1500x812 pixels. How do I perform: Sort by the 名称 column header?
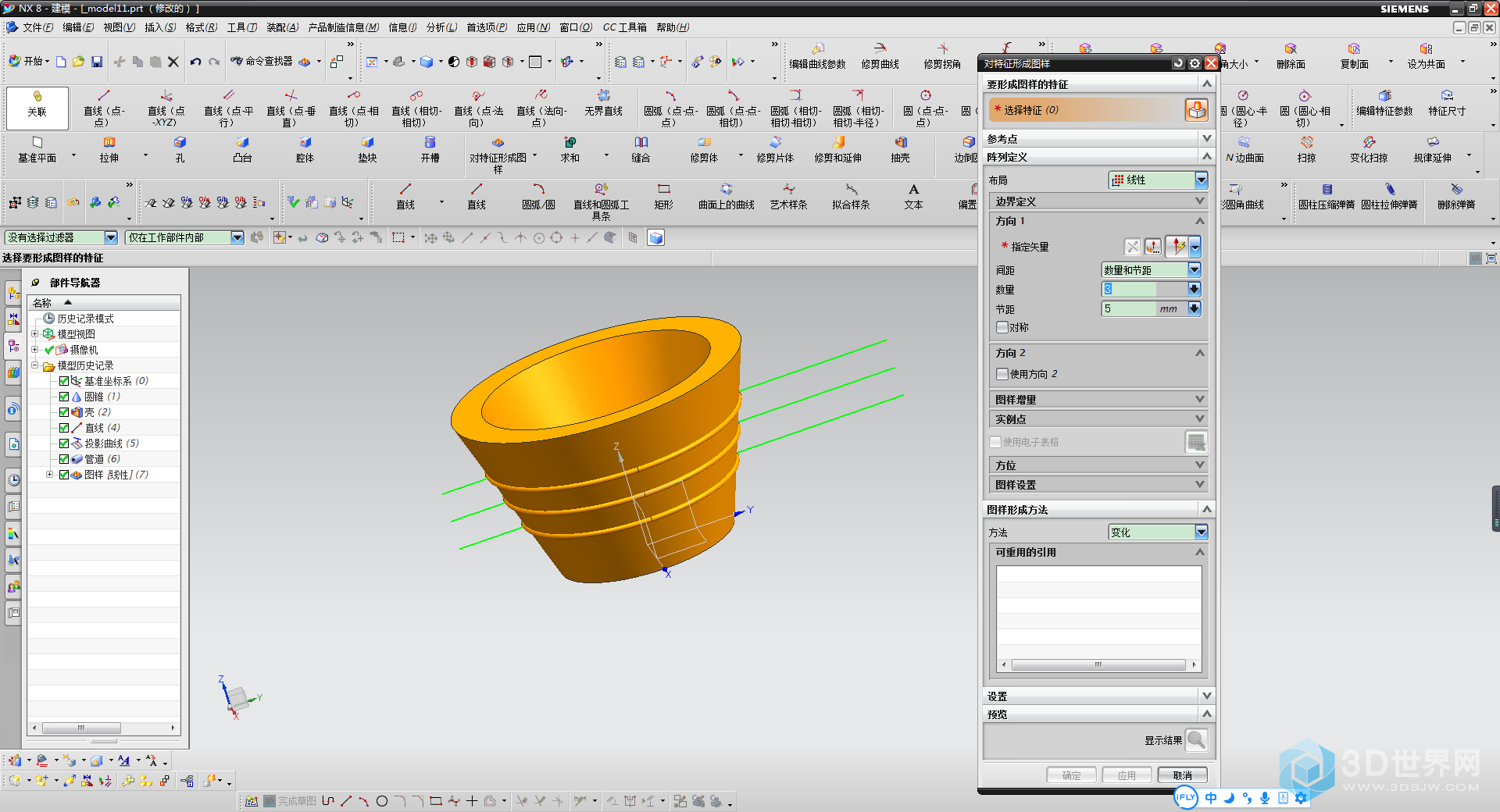coord(104,303)
